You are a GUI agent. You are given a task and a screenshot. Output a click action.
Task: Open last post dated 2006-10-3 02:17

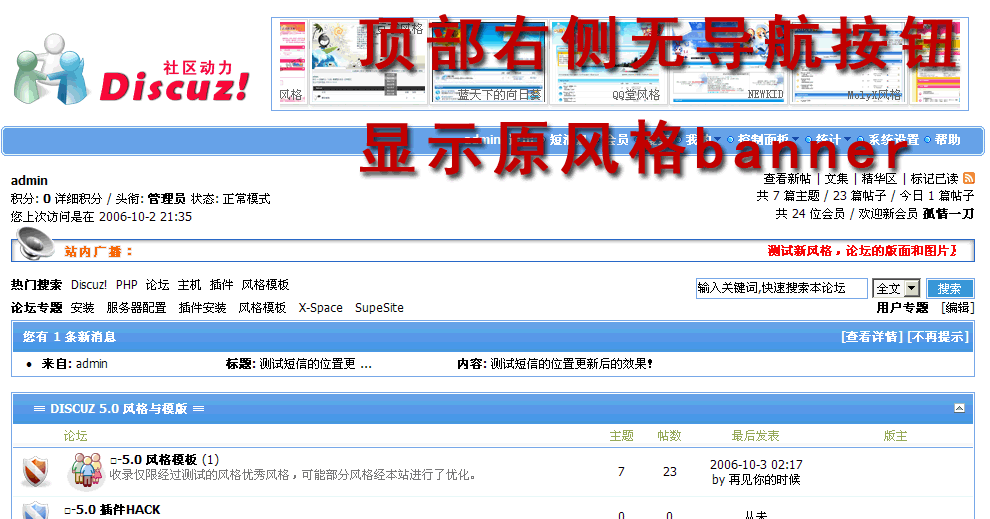(x=756, y=465)
